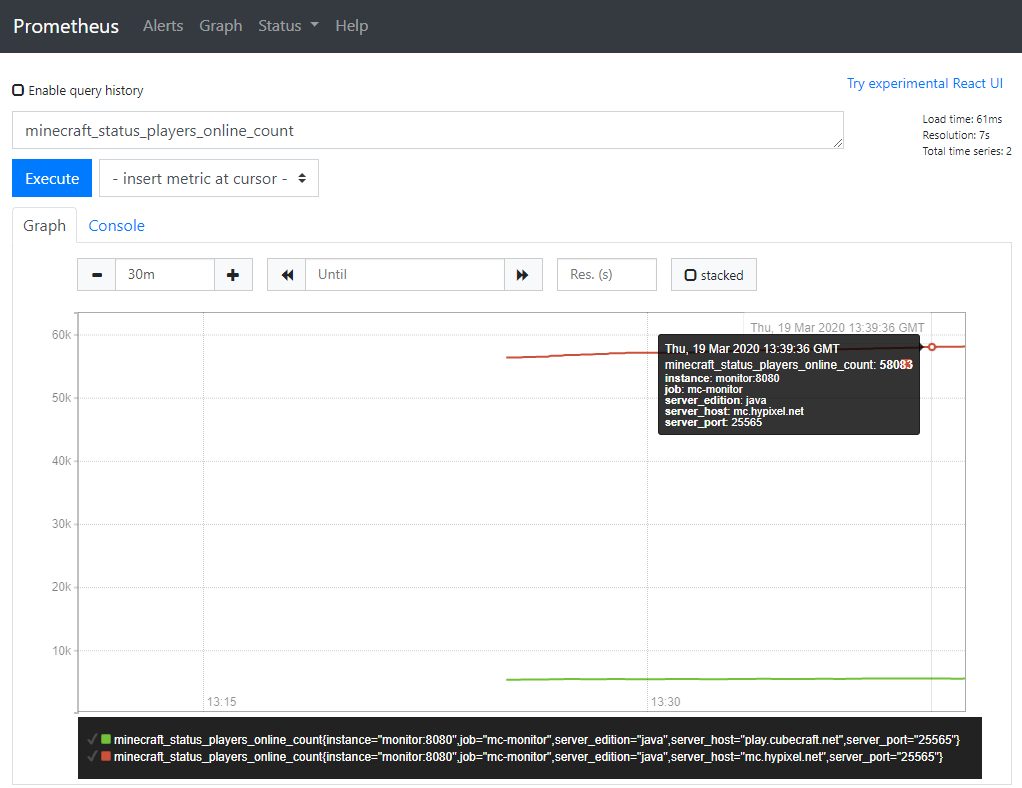
Task: Click the resize handle of query box
Action: [838, 143]
